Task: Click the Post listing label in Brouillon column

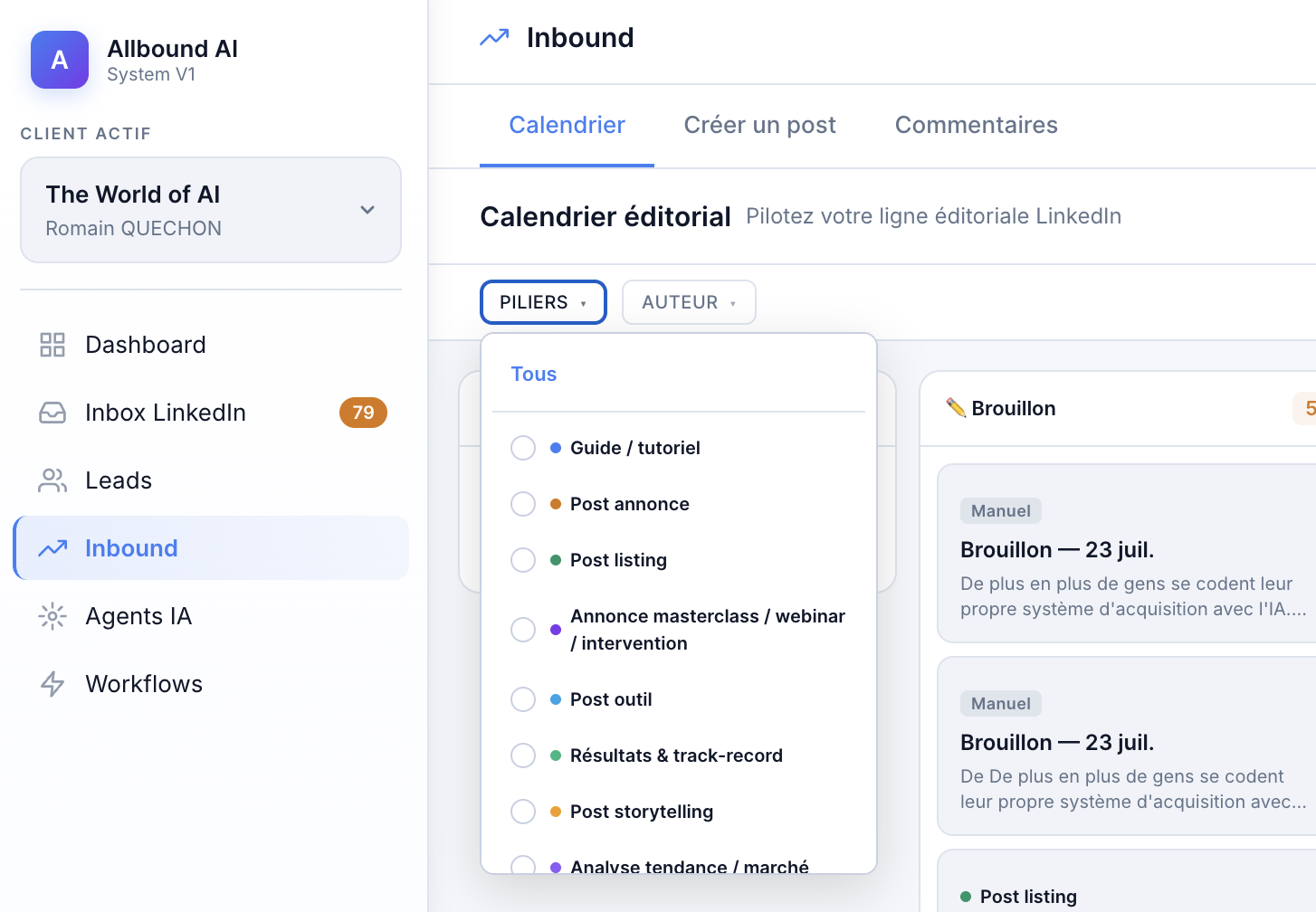Action: pos(1028,897)
